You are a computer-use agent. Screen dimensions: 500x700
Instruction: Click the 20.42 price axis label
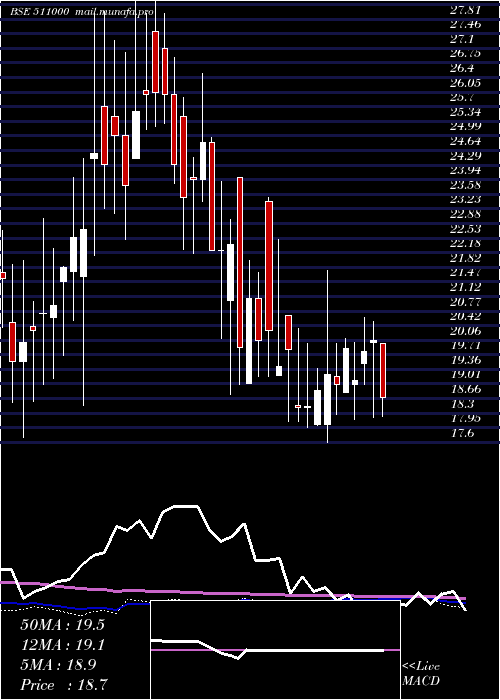point(465,317)
